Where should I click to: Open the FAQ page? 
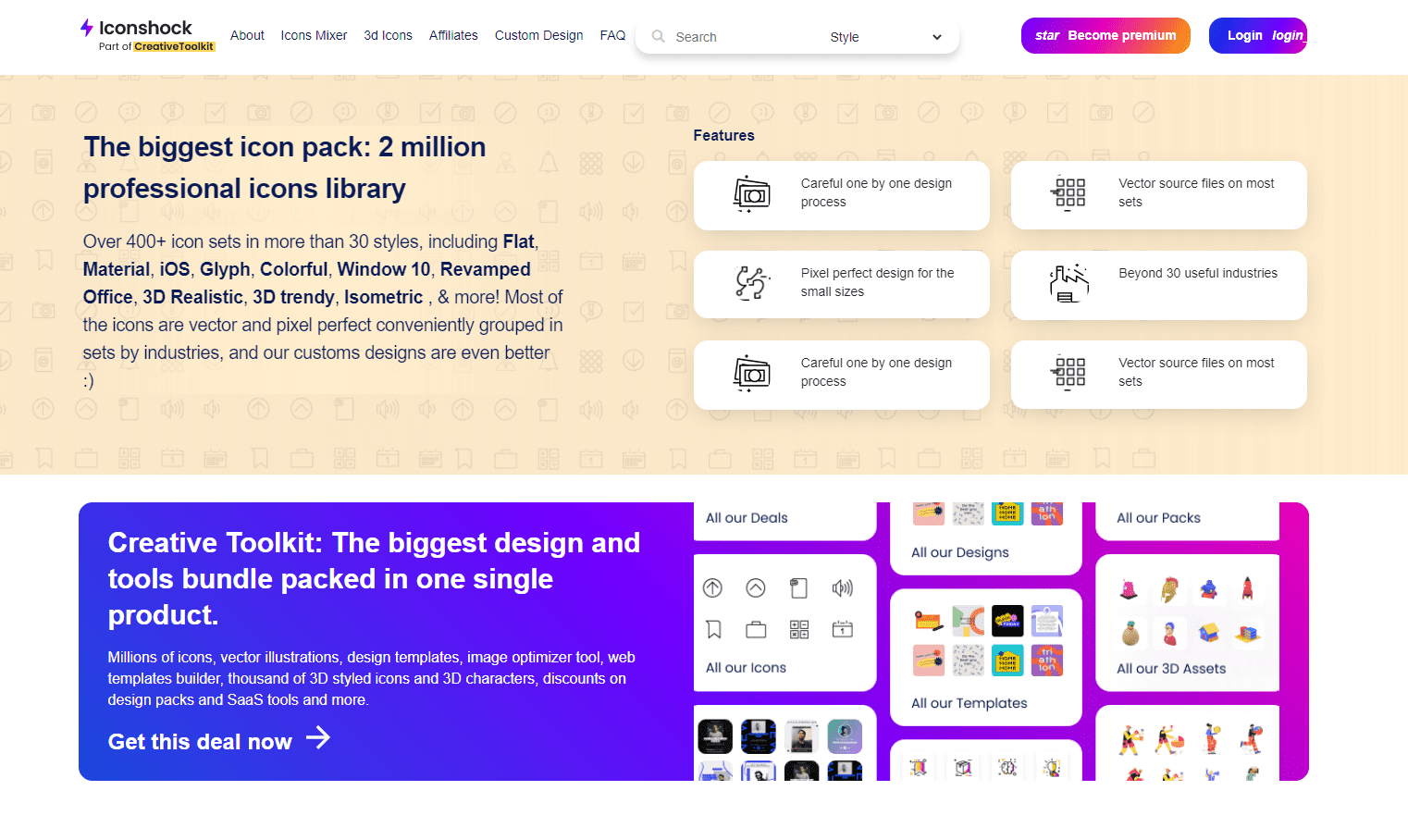coord(612,35)
